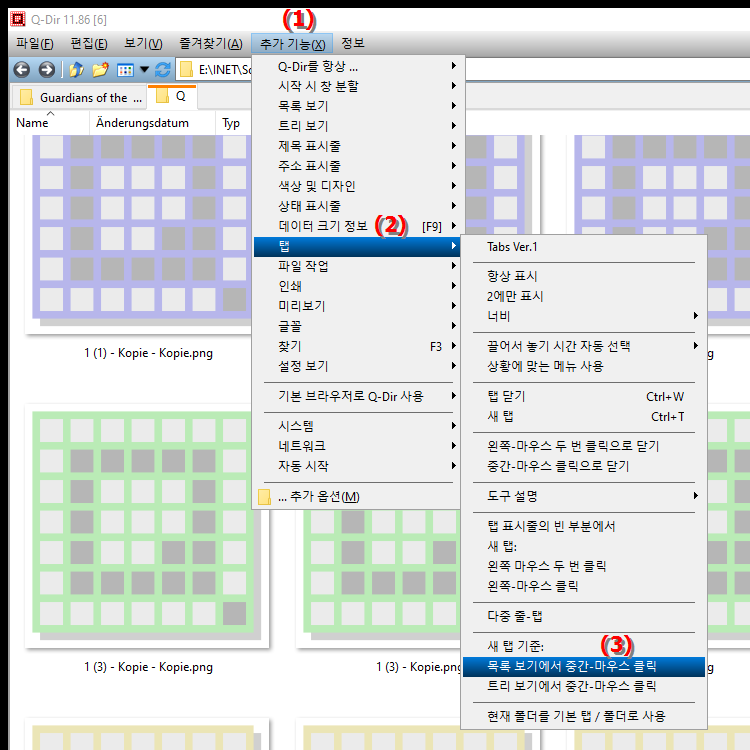This screenshot has height=750, width=750.
Task: Toggle 트리 보기에서 중간-마우스 클릭
Action: 584,686
